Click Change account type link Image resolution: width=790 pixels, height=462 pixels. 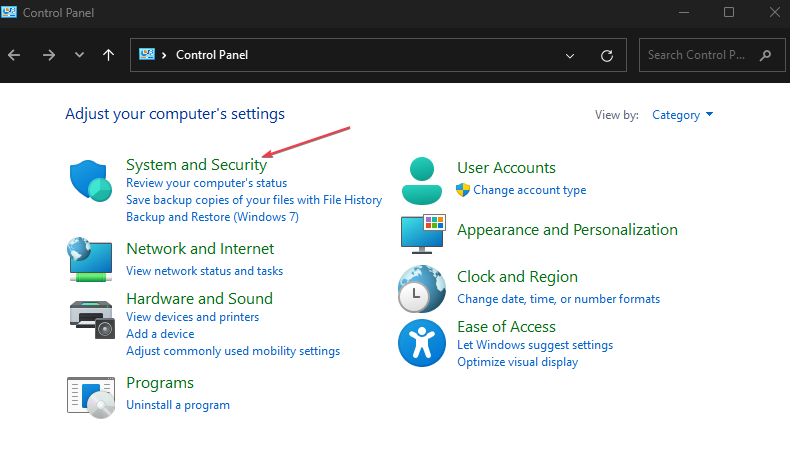pos(529,190)
